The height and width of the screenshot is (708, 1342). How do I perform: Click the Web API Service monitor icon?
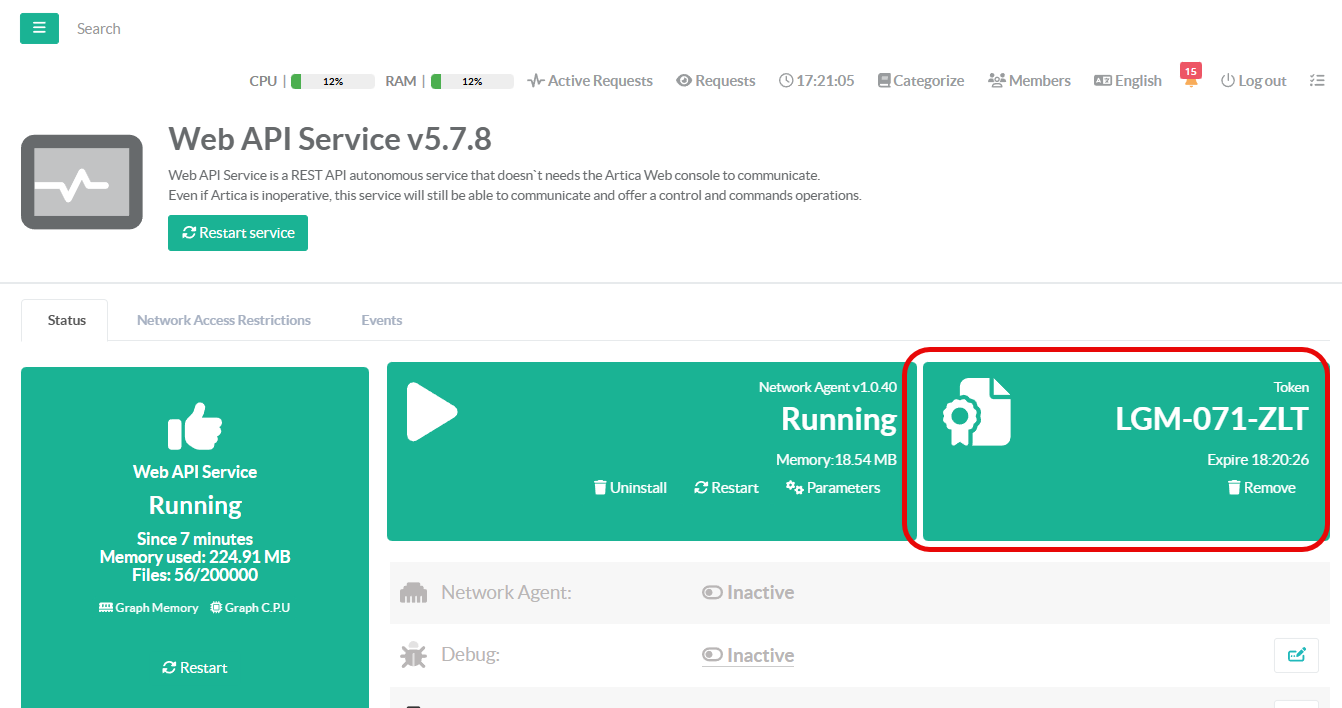(x=82, y=182)
